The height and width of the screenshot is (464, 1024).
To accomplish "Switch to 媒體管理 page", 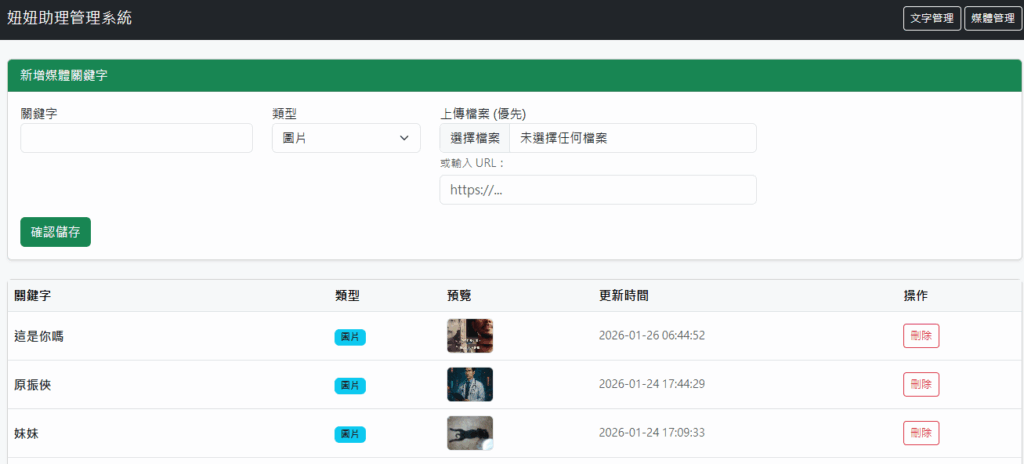I will coord(993,19).
